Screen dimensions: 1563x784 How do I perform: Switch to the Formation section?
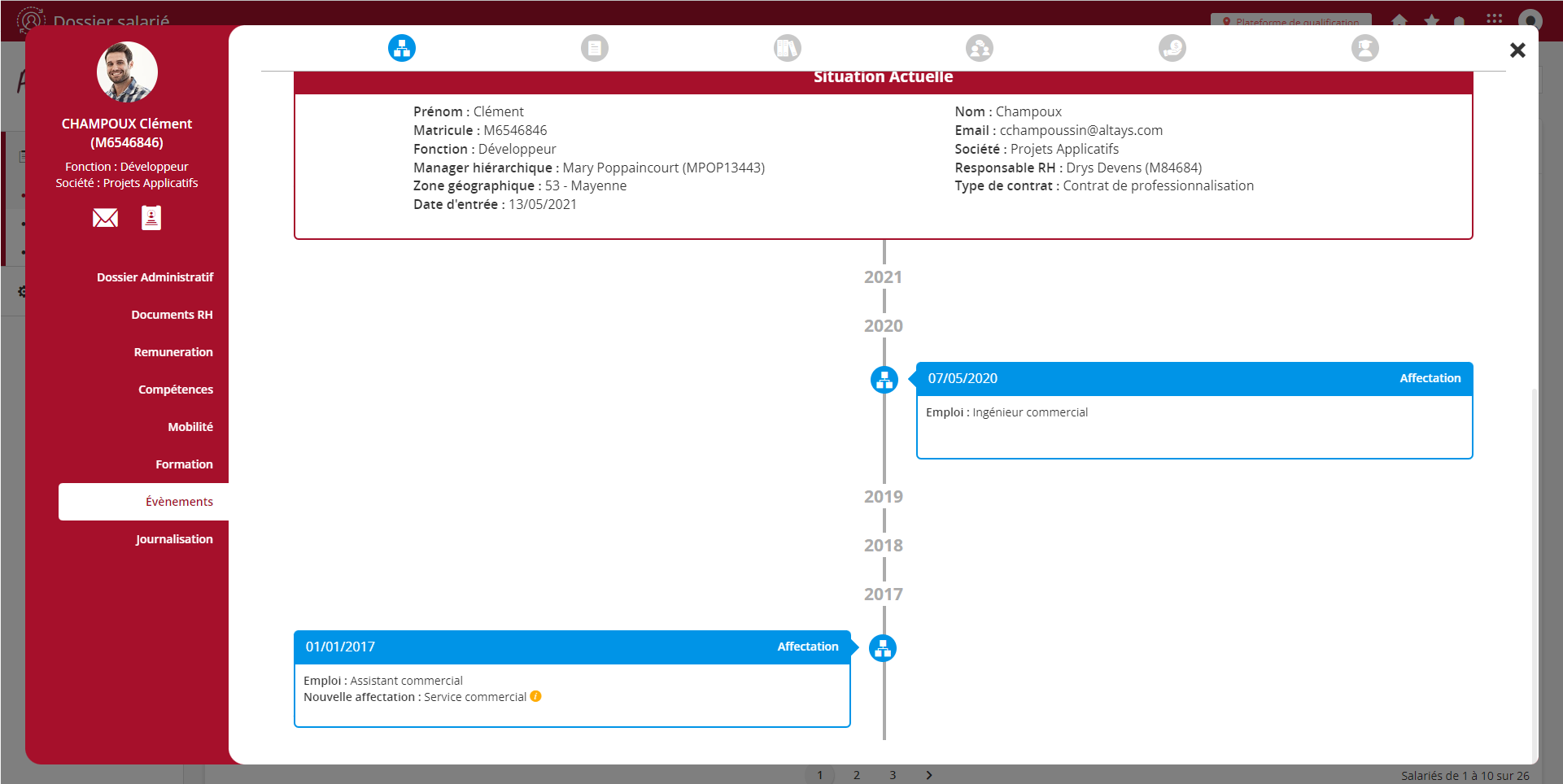[x=184, y=464]
